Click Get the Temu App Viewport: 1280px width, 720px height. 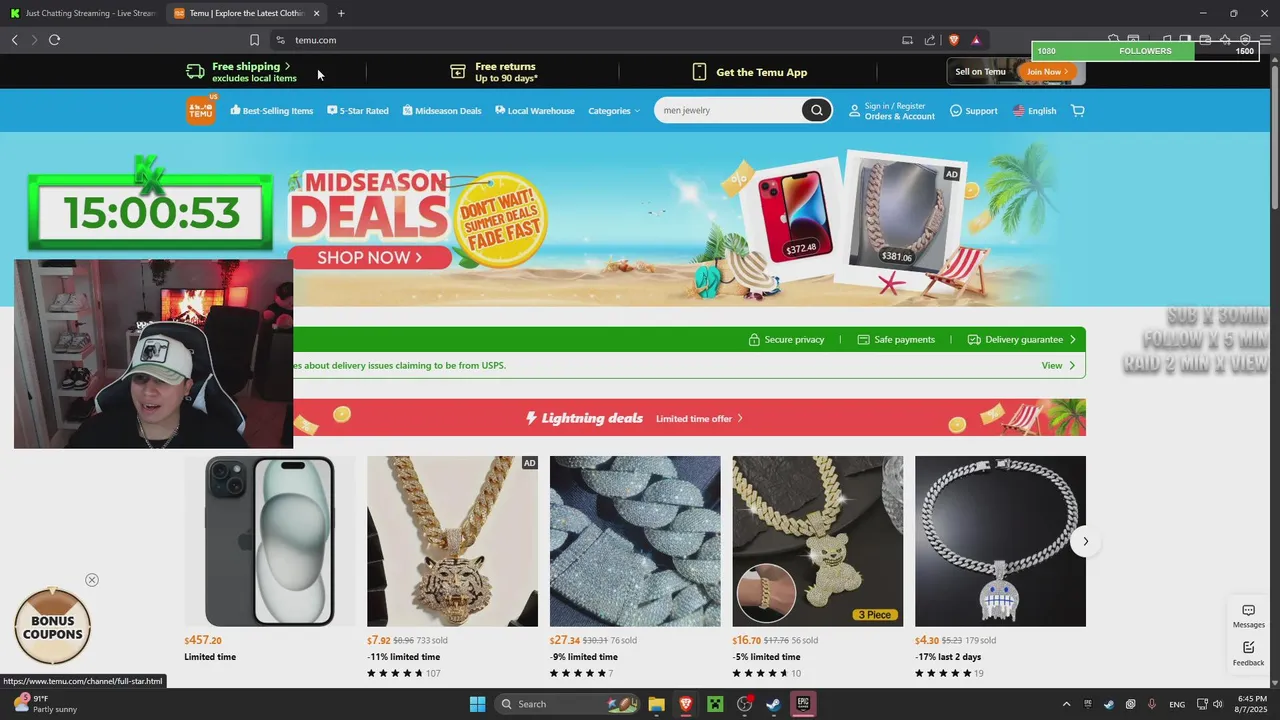tap(750, 72)
